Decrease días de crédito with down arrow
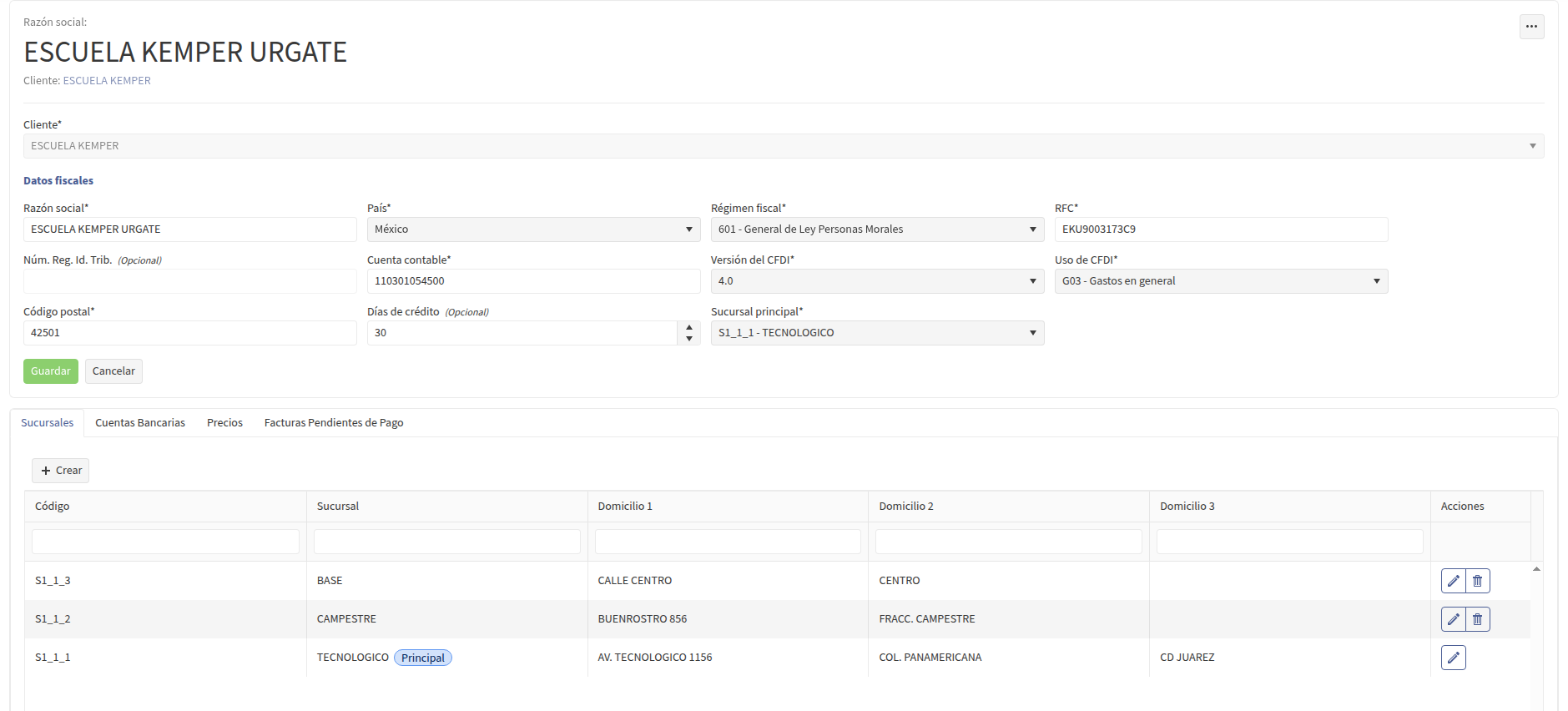Viewport: 1568px width, 711px height. click(688, 339)
